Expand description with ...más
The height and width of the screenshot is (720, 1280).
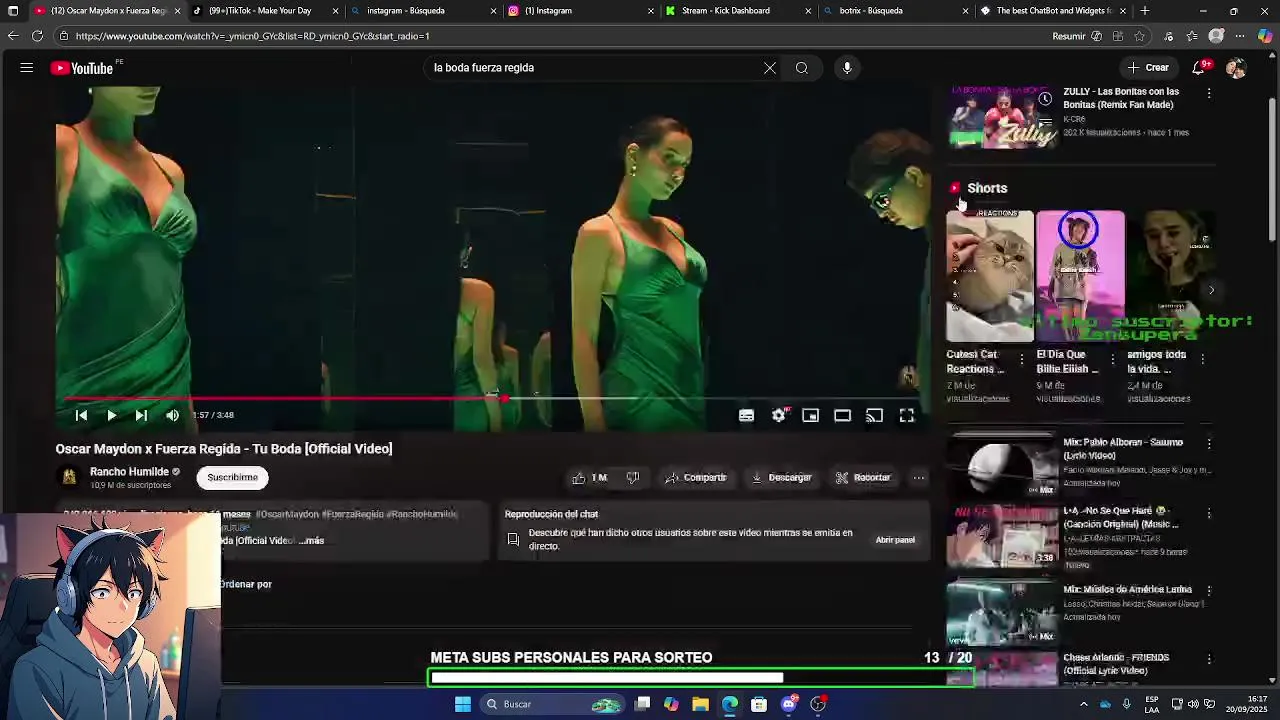click(312, 541)
